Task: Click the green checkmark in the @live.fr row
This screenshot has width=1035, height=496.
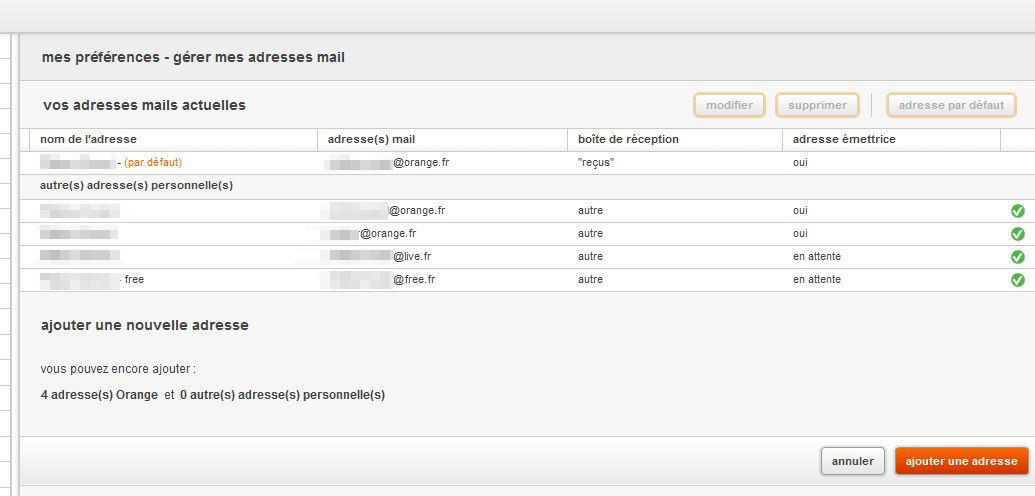Action: coord(1018,257)
